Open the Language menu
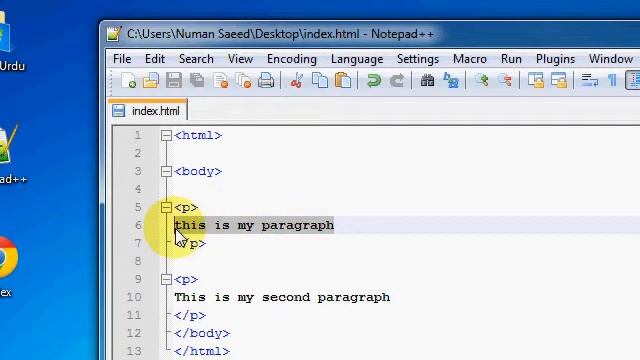This screenshot has width=640, height=360. pyautogui.click(x=357, y=59)
